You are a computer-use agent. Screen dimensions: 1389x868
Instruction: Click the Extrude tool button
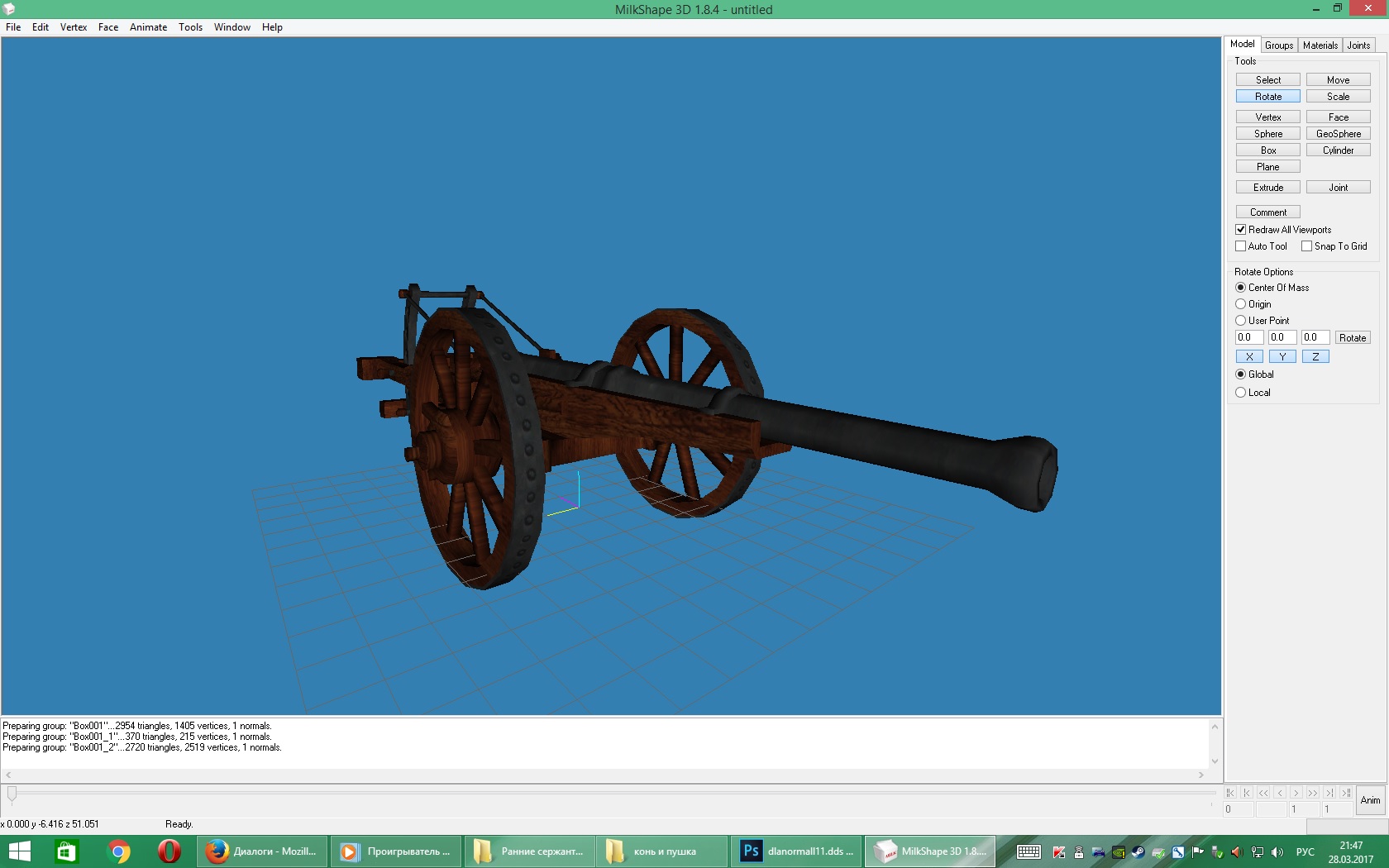1267,188
